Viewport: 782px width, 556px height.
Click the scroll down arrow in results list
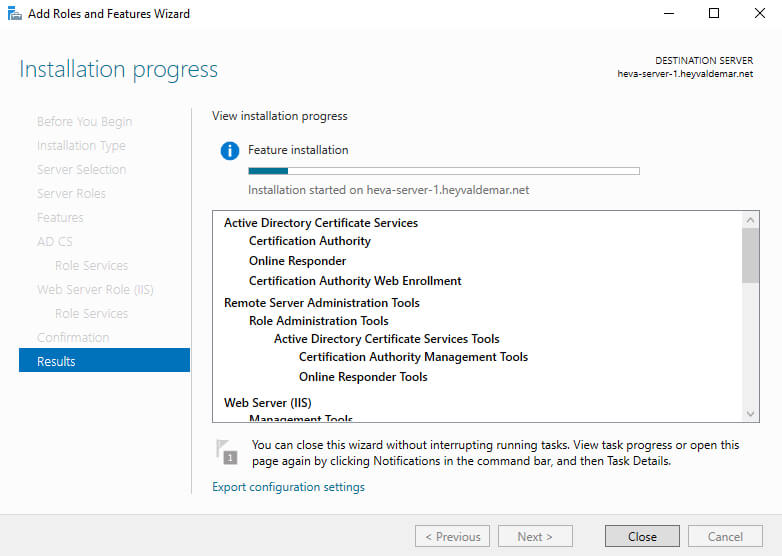[750, 413]
